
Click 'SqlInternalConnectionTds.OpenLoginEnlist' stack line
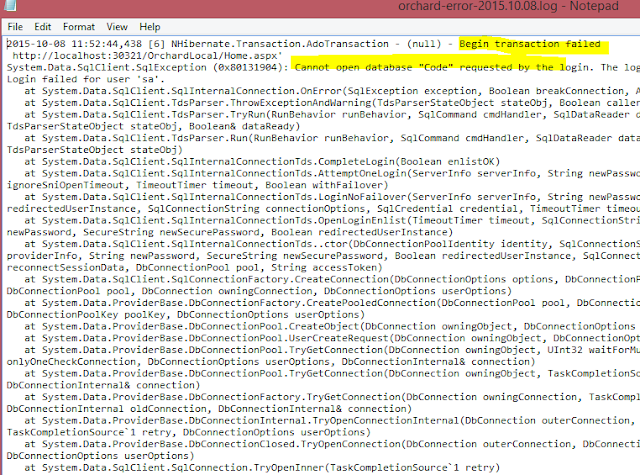[x=332, y=220]
